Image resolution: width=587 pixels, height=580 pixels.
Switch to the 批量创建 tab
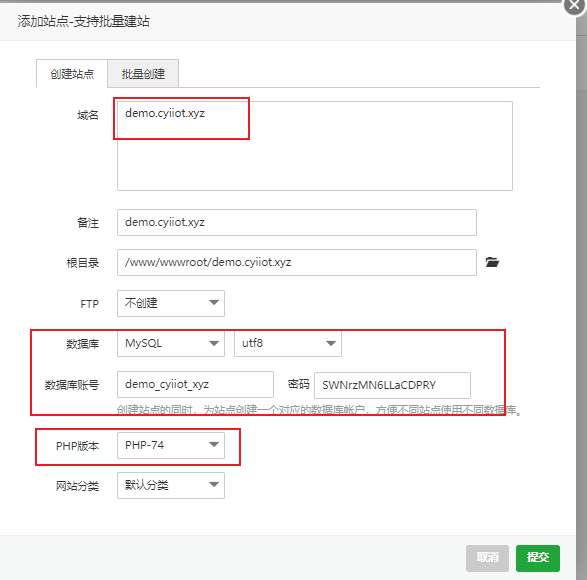[143, 74]
